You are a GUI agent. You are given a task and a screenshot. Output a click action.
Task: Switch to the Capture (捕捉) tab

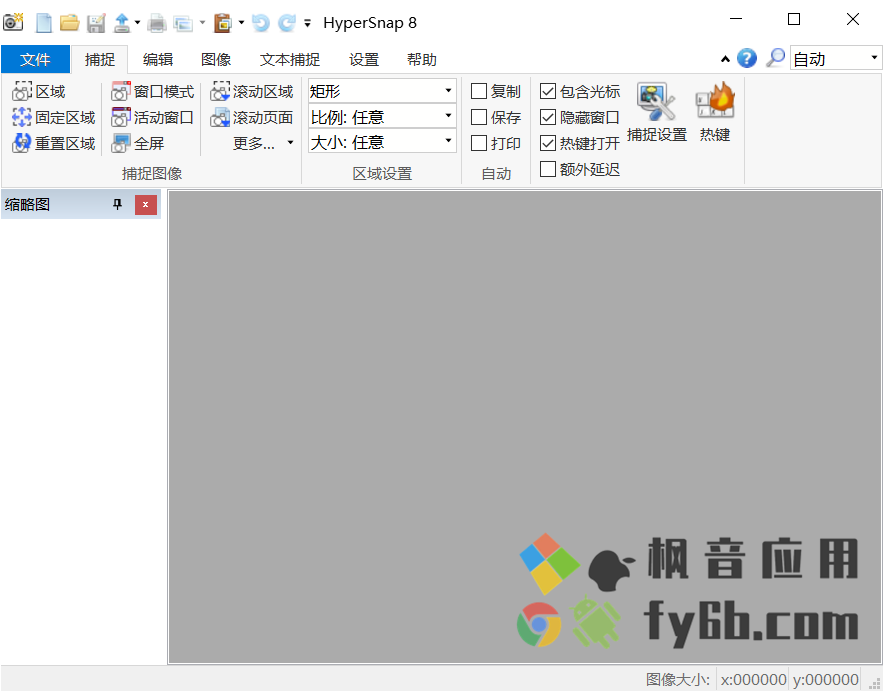pyautogui.click(x=100, y=59)
